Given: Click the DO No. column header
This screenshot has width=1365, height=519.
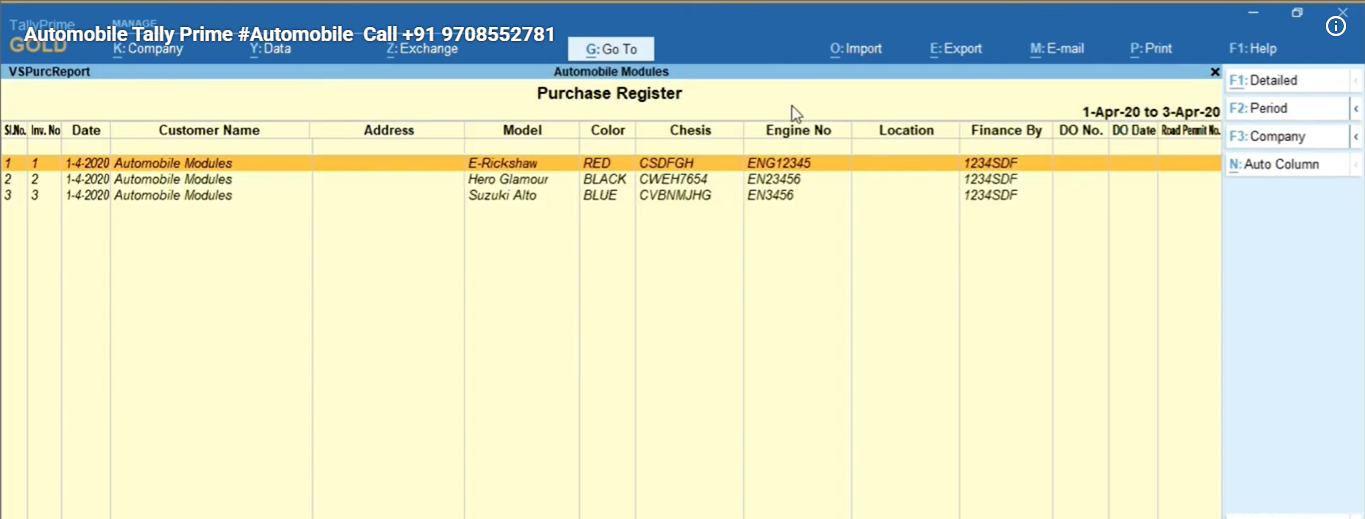Looking at the screenshot, I should point(1081,130).
